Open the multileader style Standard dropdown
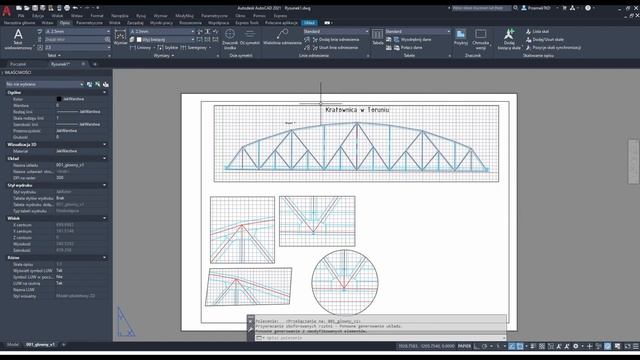The width and height of the screenshot is (640, 360). (336, 31)
